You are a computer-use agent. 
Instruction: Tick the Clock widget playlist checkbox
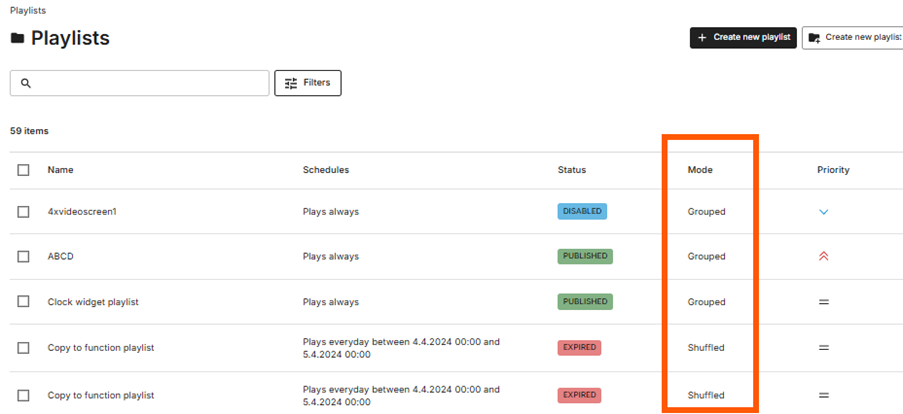(x=23, y=302)
